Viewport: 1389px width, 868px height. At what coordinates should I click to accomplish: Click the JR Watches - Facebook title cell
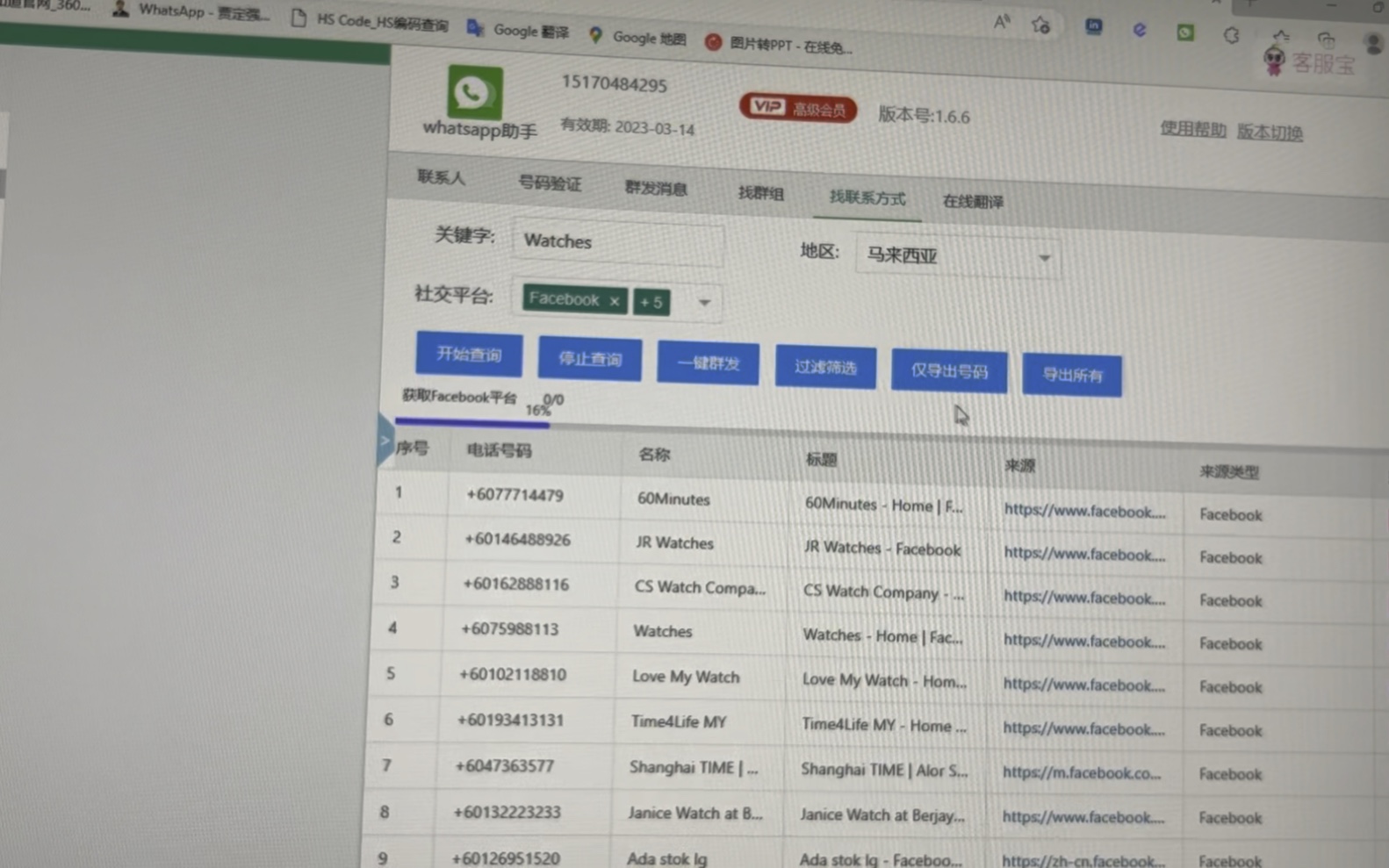(882, 549)
